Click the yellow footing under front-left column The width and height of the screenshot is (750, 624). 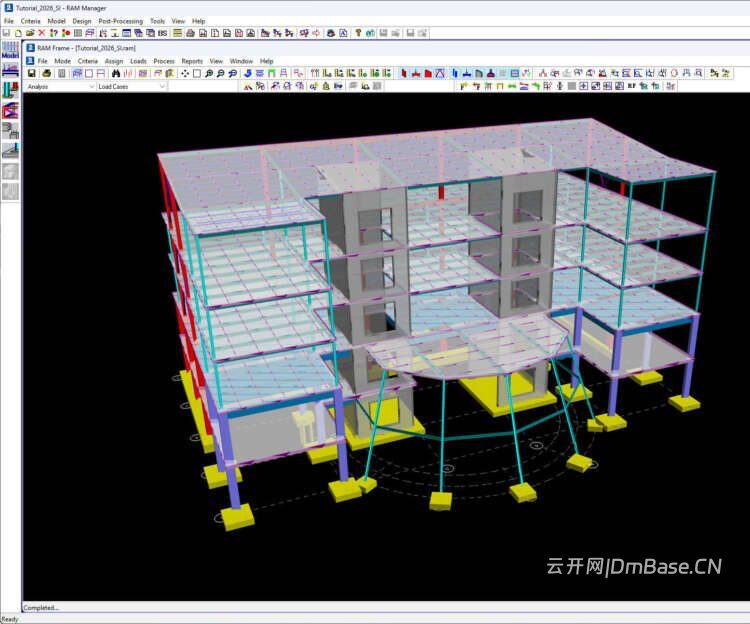coord(237,516)
